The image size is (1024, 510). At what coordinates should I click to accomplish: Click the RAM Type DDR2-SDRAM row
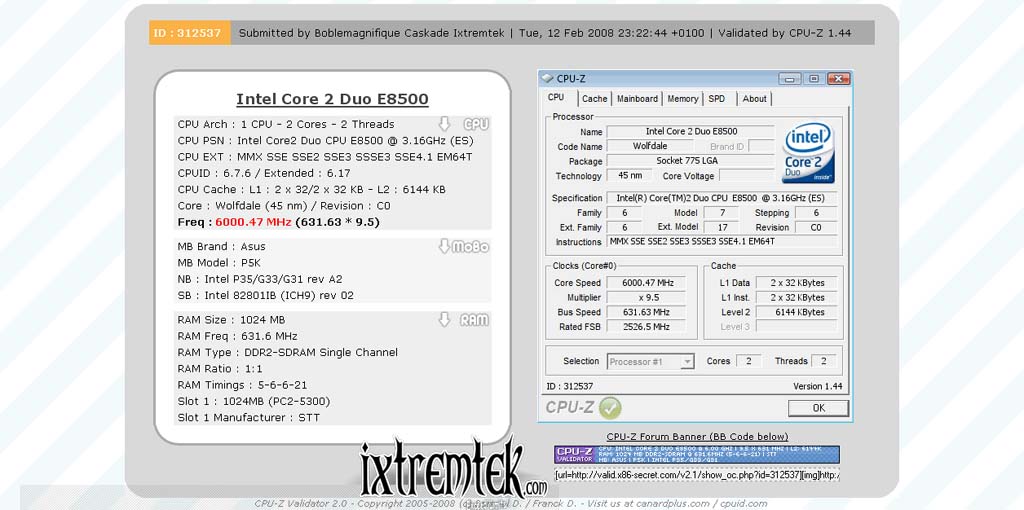pyautogui.click(x=287, y=353)
